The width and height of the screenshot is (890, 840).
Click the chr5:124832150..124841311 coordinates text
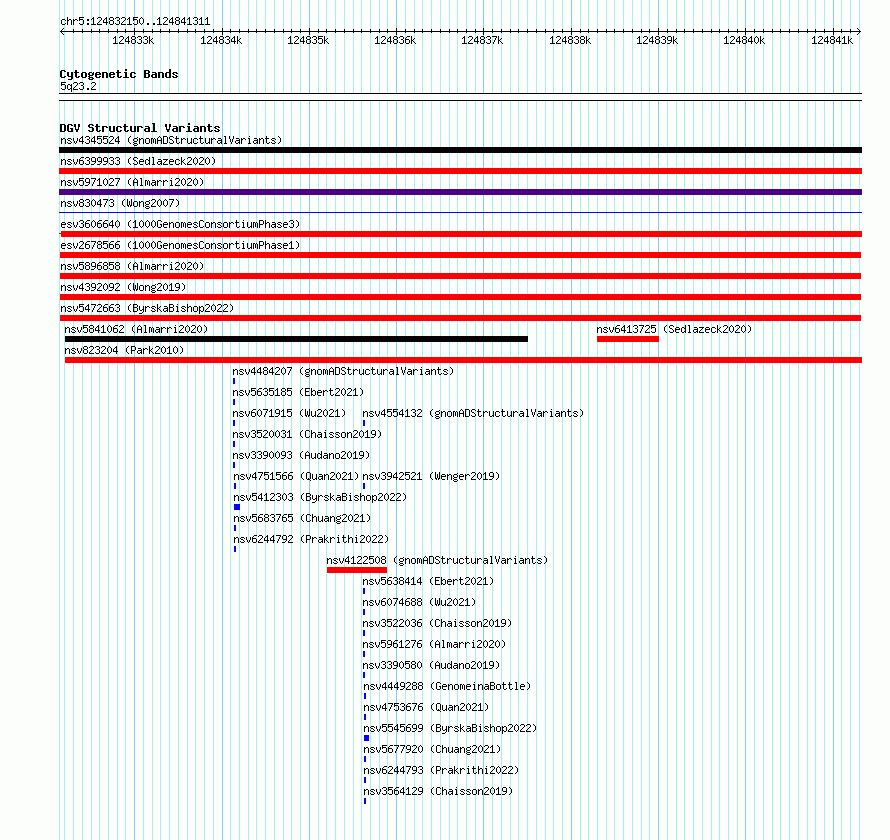click(x=135, y=22)
